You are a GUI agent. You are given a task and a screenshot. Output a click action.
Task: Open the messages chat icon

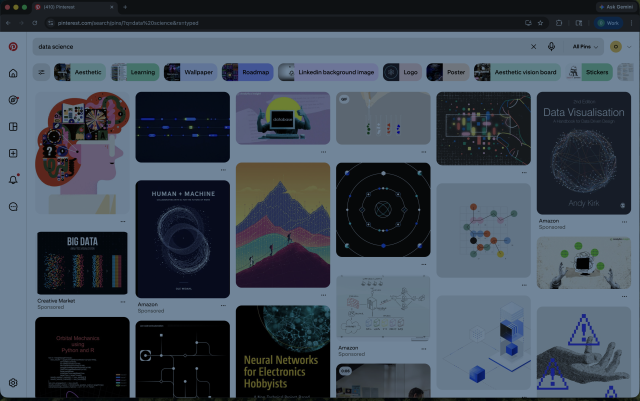[x=13, y=207]
